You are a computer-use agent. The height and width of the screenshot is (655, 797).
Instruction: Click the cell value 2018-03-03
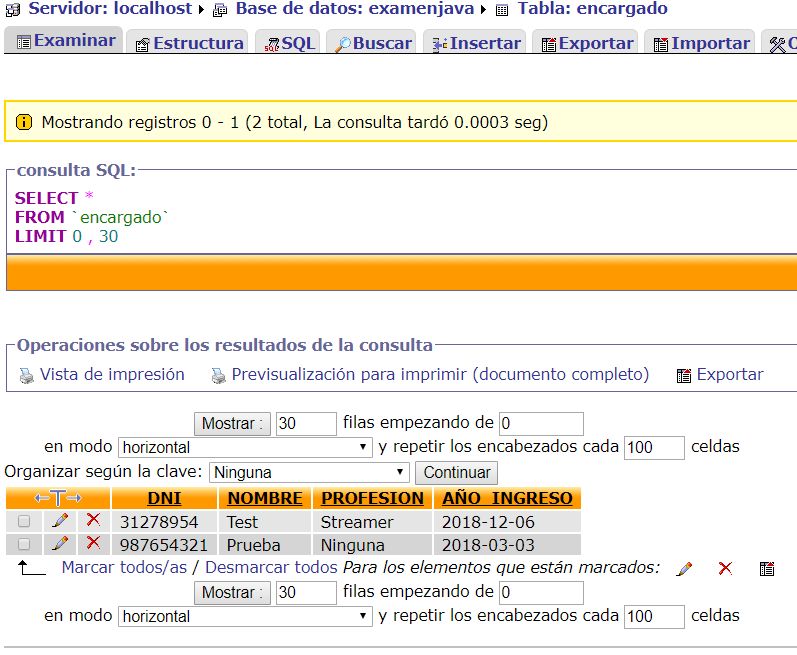tap(488, 545)
